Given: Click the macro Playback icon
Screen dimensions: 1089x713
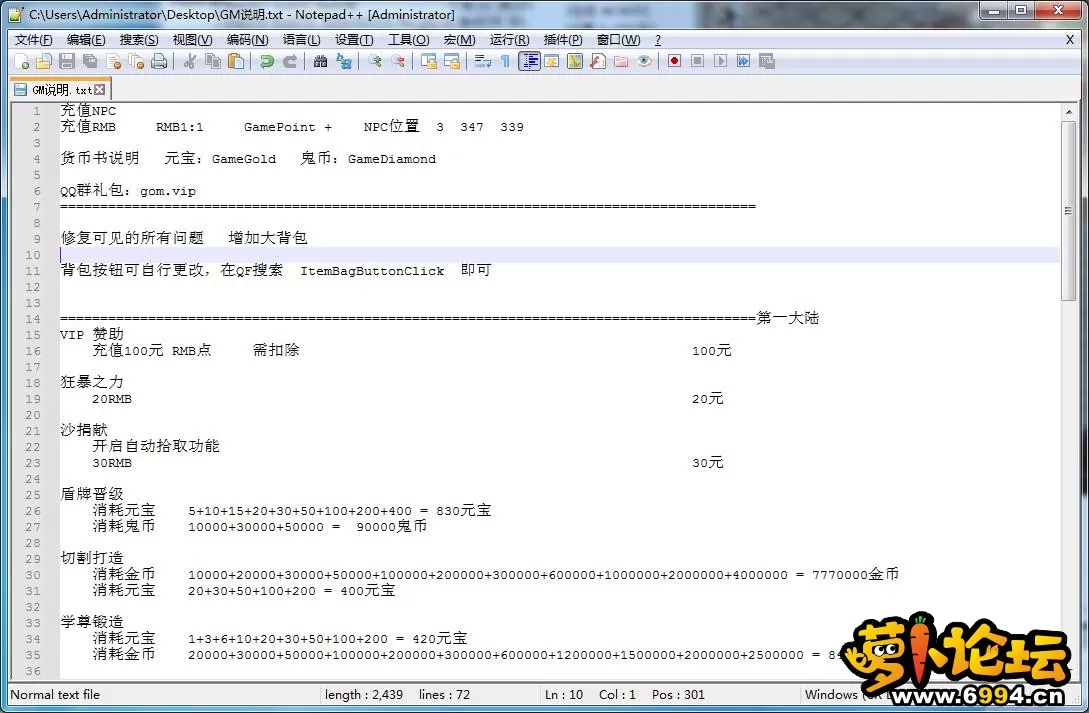Looking at the screenshot, I should pos(720,62).
